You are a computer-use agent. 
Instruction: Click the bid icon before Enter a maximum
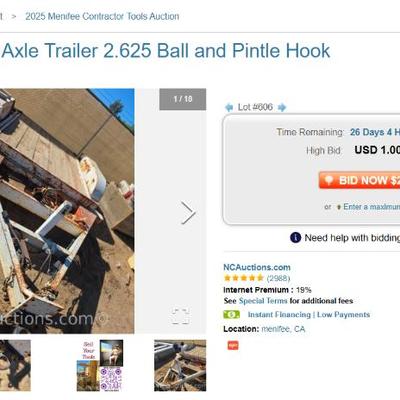click(339, 207)
